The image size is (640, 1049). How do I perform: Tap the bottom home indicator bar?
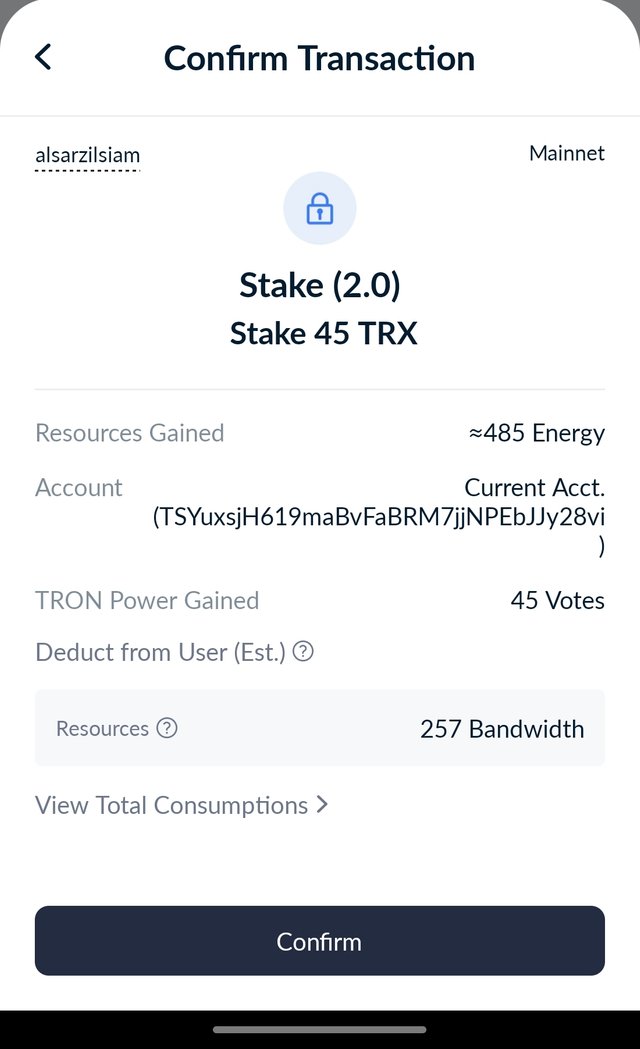(320, 1029)
